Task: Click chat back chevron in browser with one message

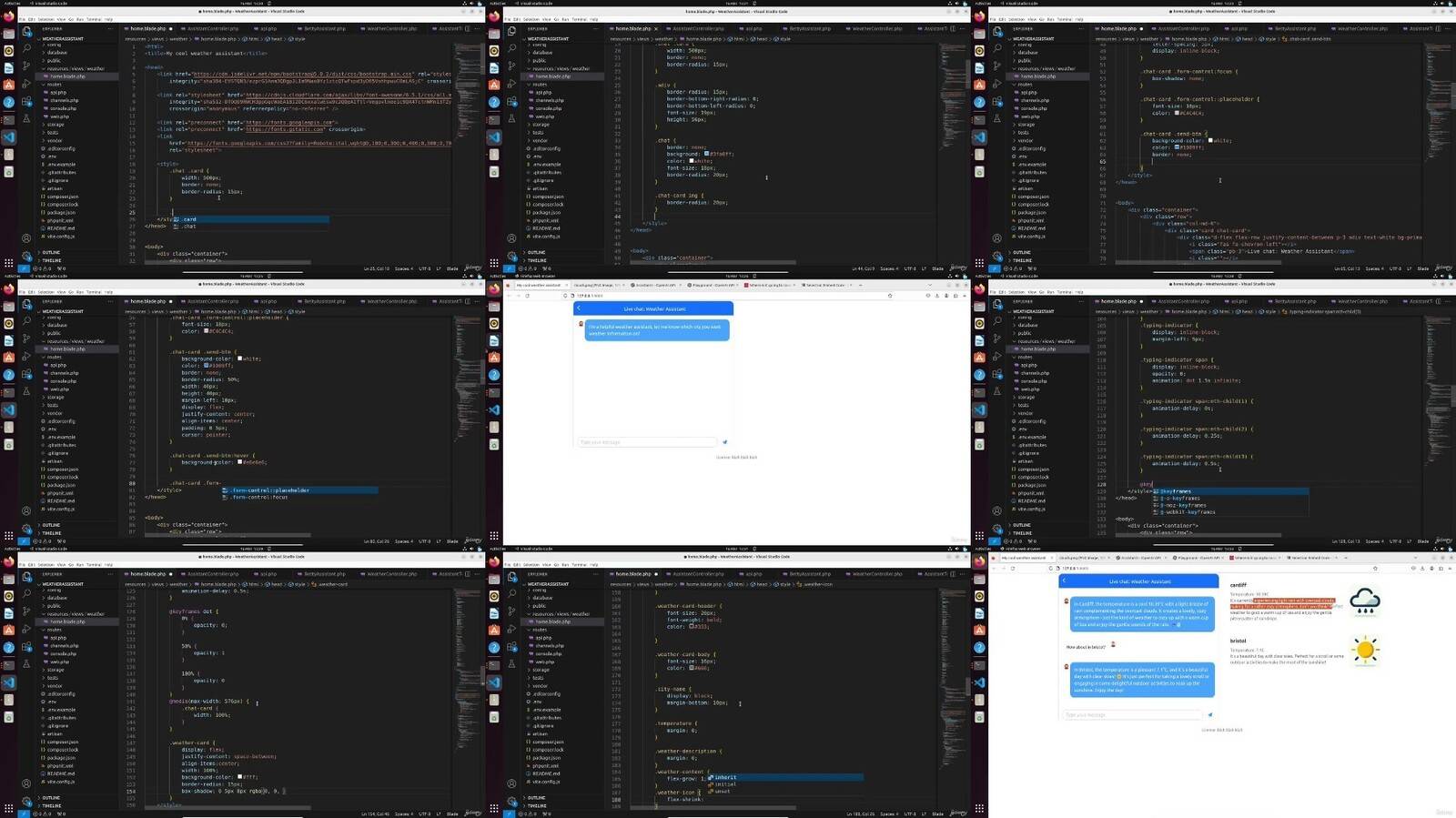Action: [x=579, y=308]
